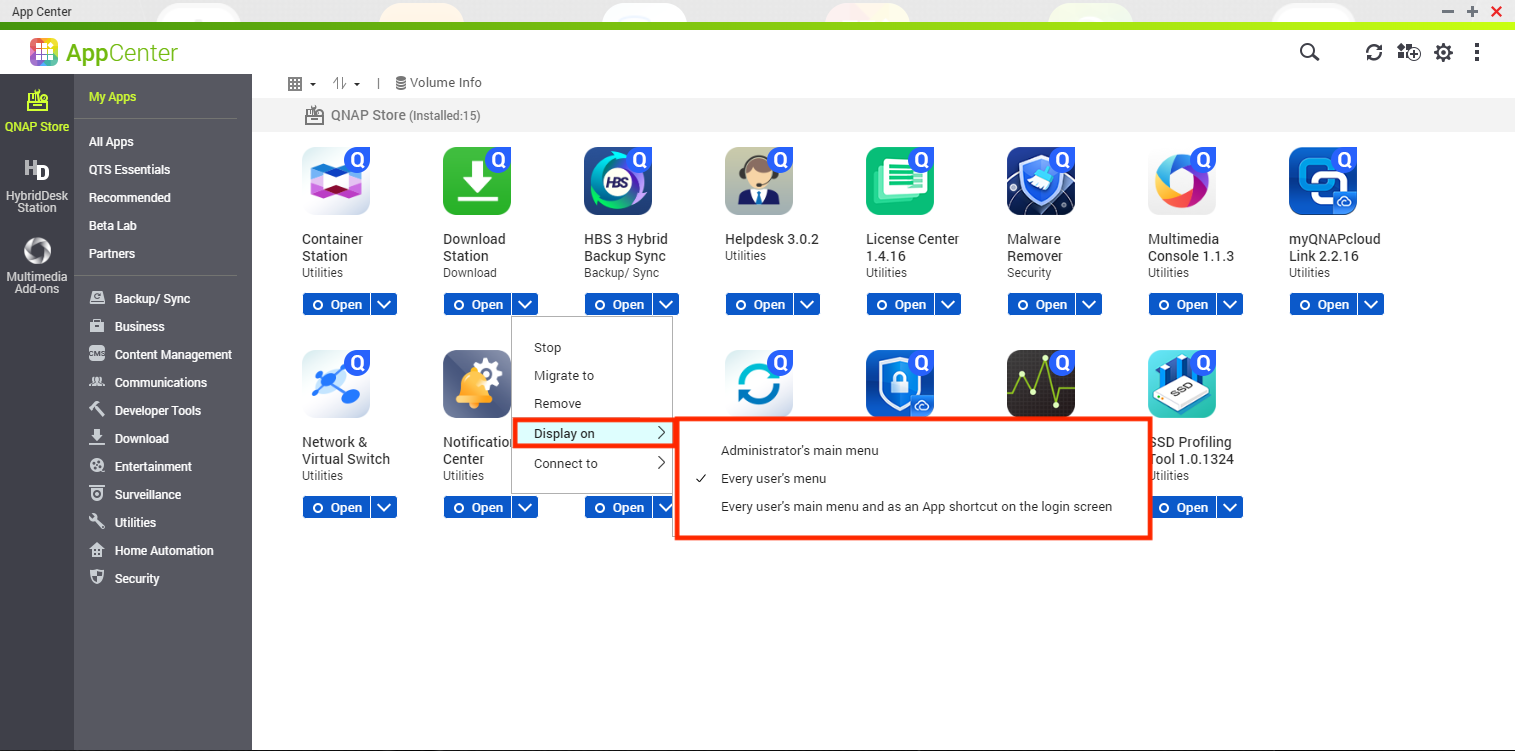Click the manual install app icon
The width and height of the screenshot is (1515, 751).
tap(1408, 53)
